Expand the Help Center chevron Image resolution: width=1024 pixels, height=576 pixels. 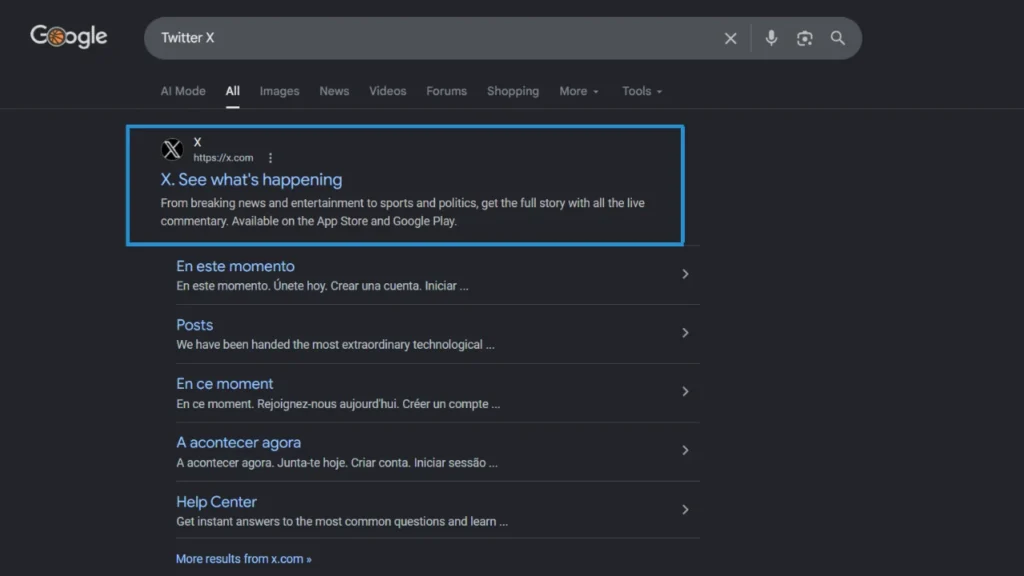pos(685,509)
